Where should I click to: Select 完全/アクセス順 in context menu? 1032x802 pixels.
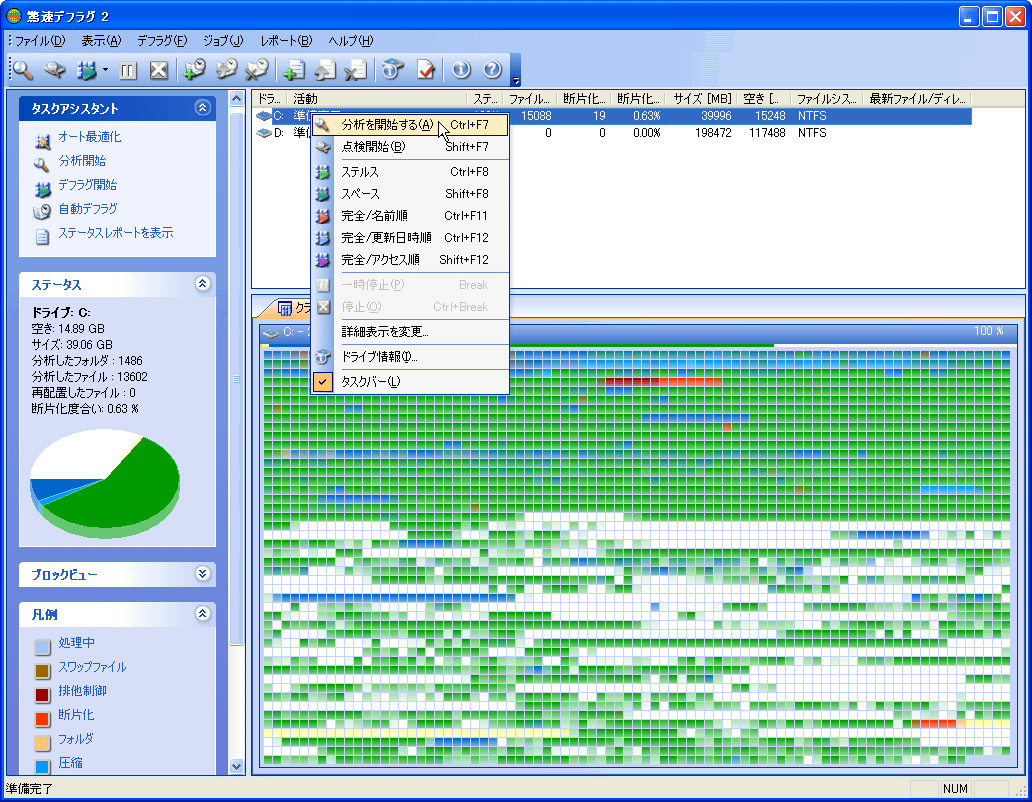(x=409, y=260)
